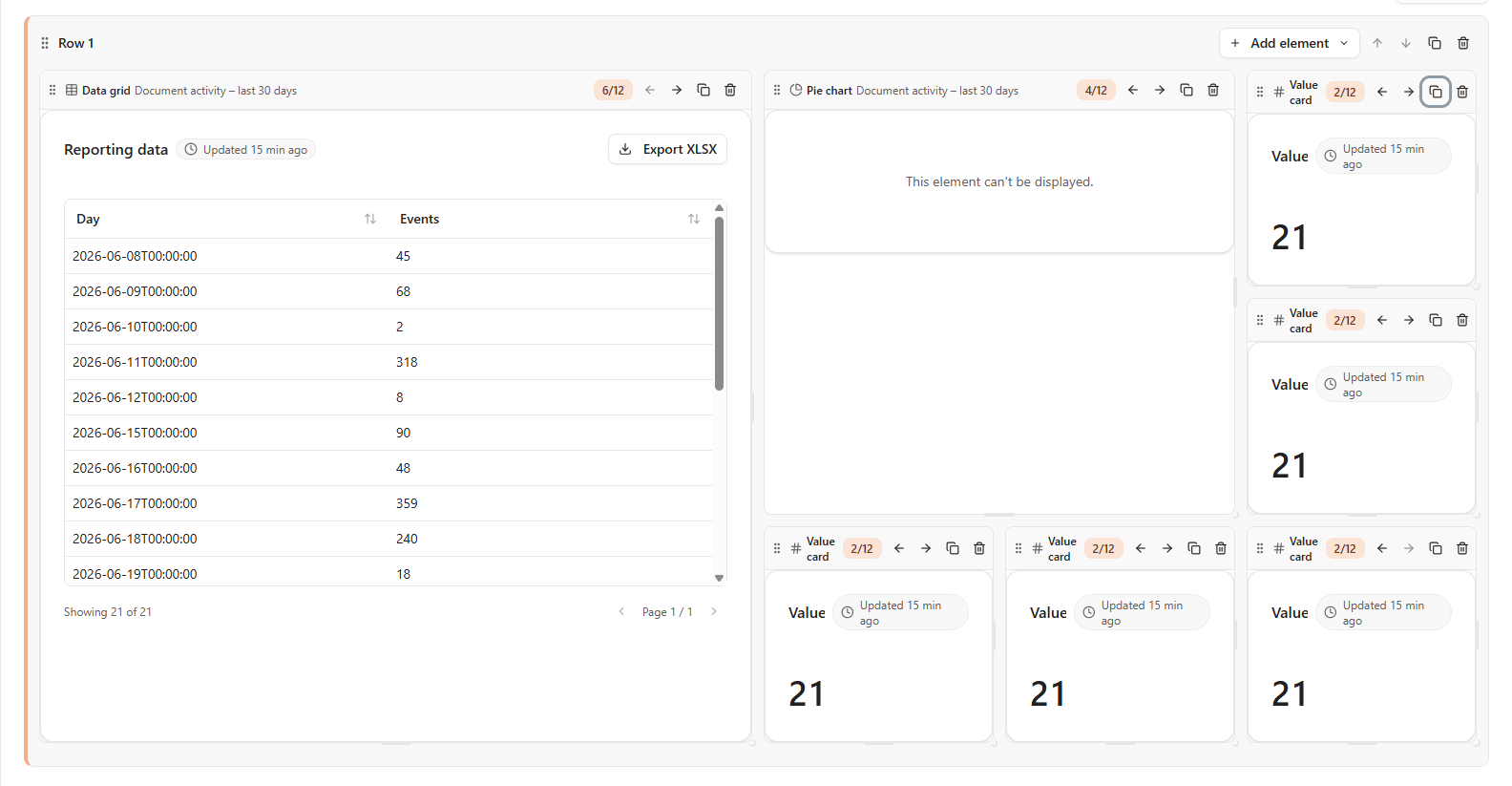This screenshot has width=1512, height=786.
Task: Click the Events value 68
Action: point(403,291)
